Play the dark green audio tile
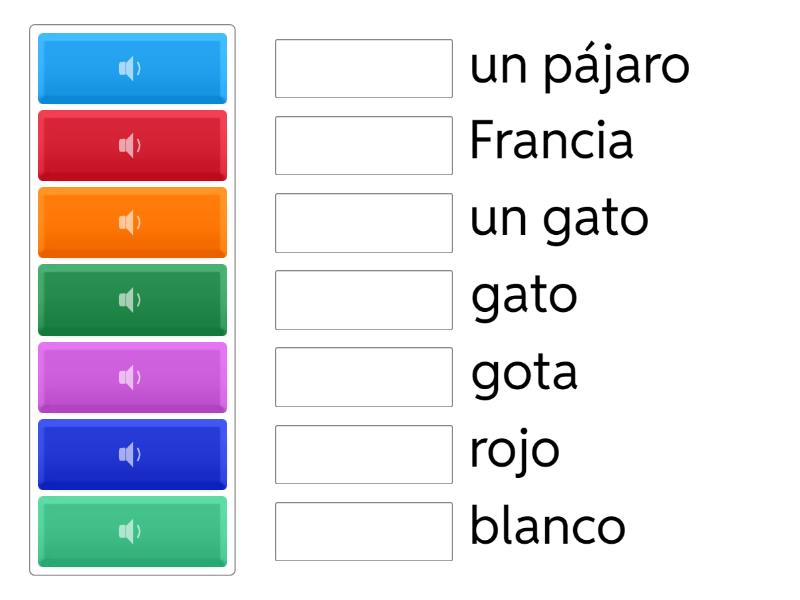Viewport: 800px width, 600px height. click(x=132, y=300)
